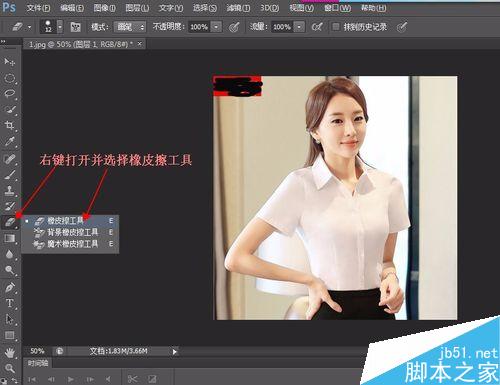500x385 pixels.
Task: Select the Zoom tool
Action: 9,368
